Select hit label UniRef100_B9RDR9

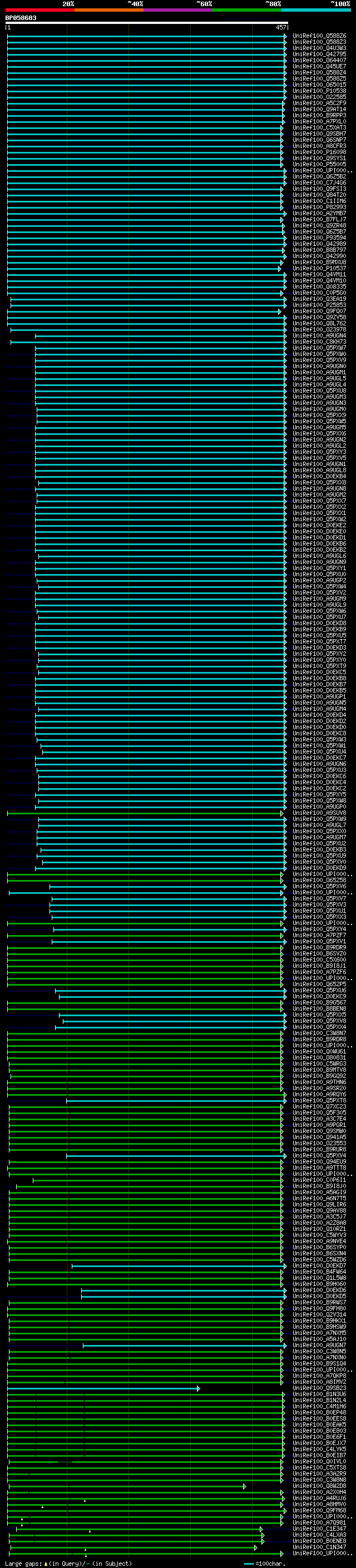point(319,947)
